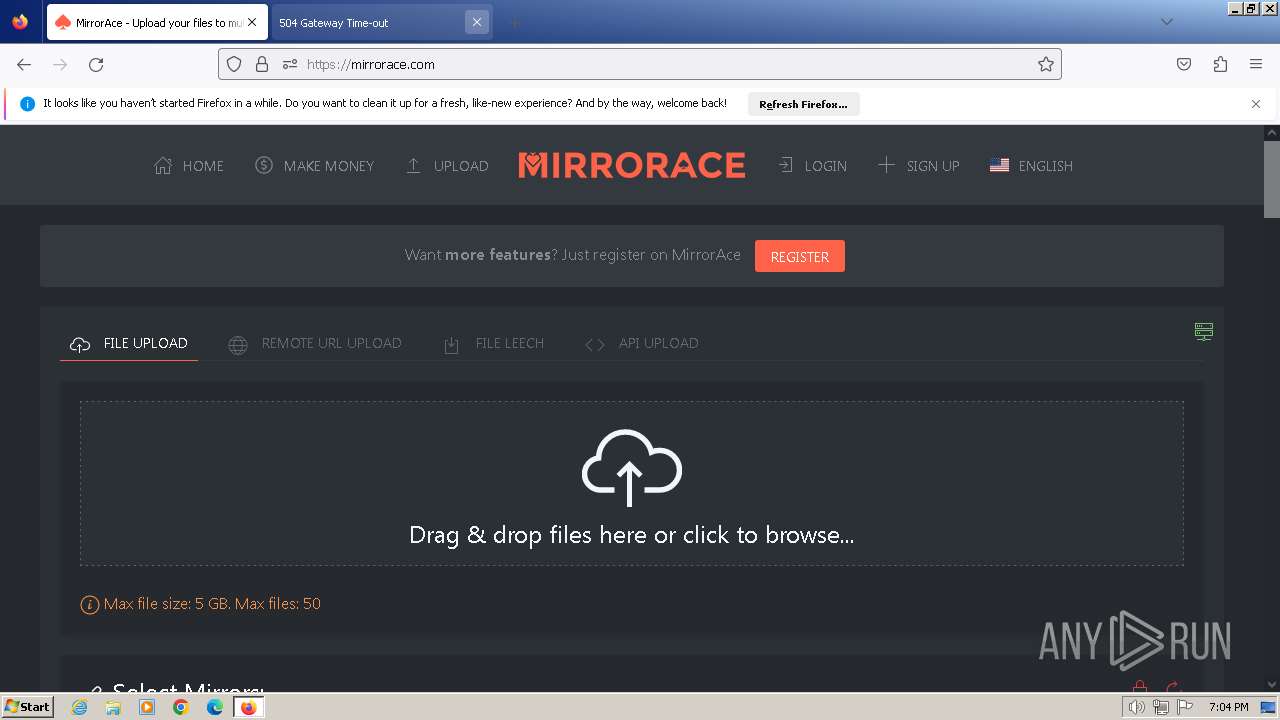Go to the MirrorAce HOME page
Screen dimensions: 1280x720
click(x=188, y=166)
